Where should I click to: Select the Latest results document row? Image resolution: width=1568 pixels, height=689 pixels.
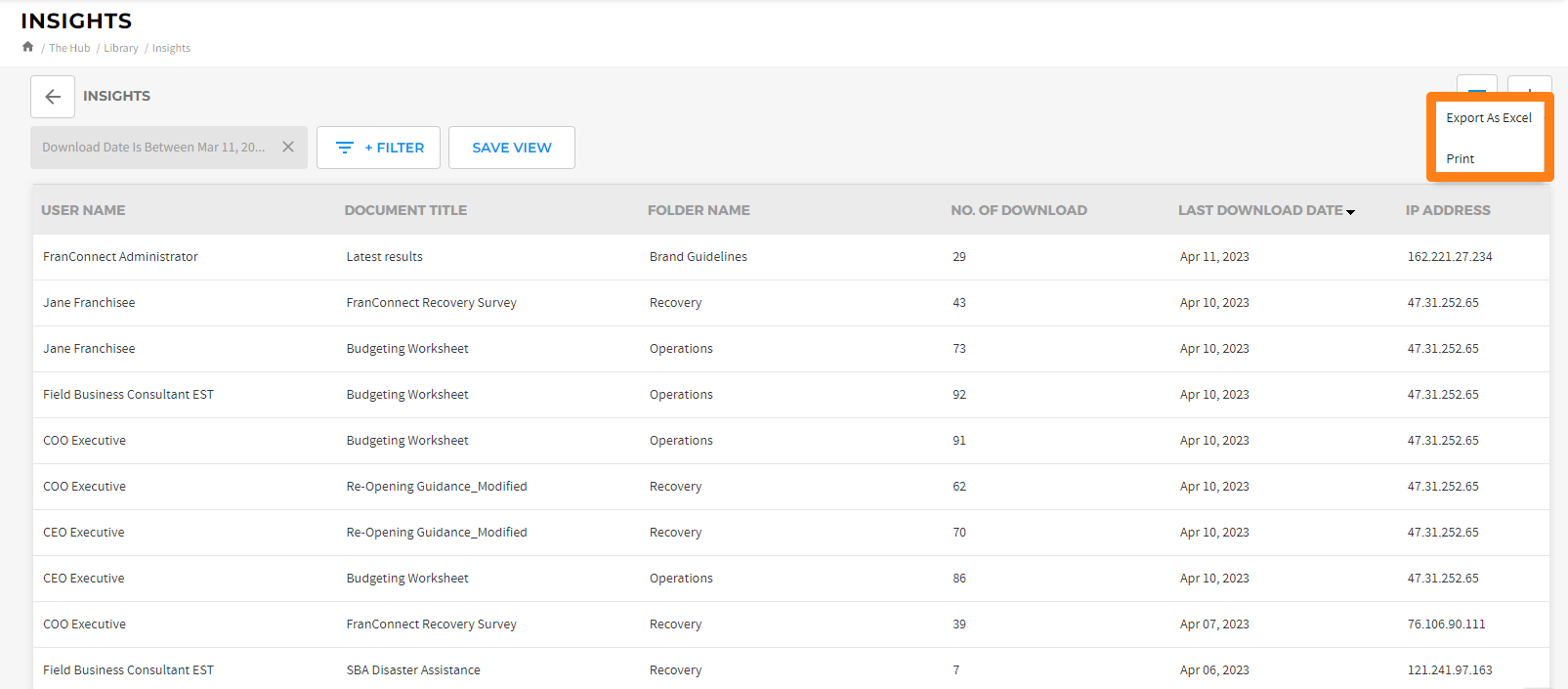coord(384,257)
